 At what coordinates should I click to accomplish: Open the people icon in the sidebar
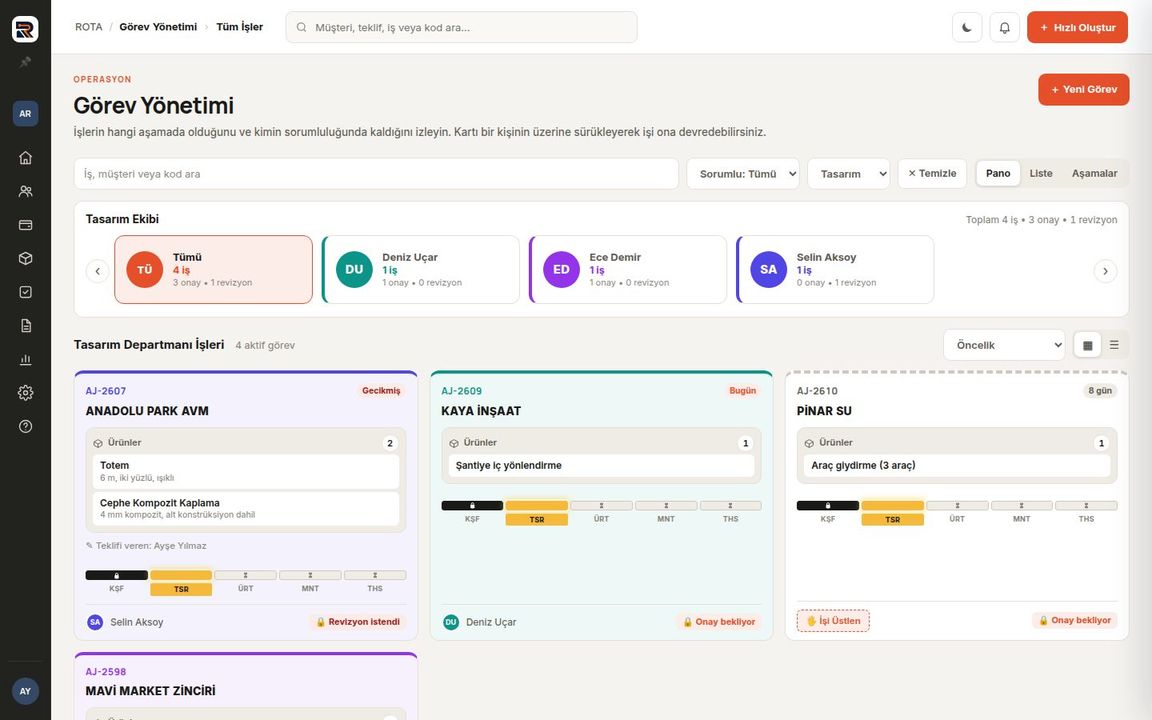click(25, 191)
